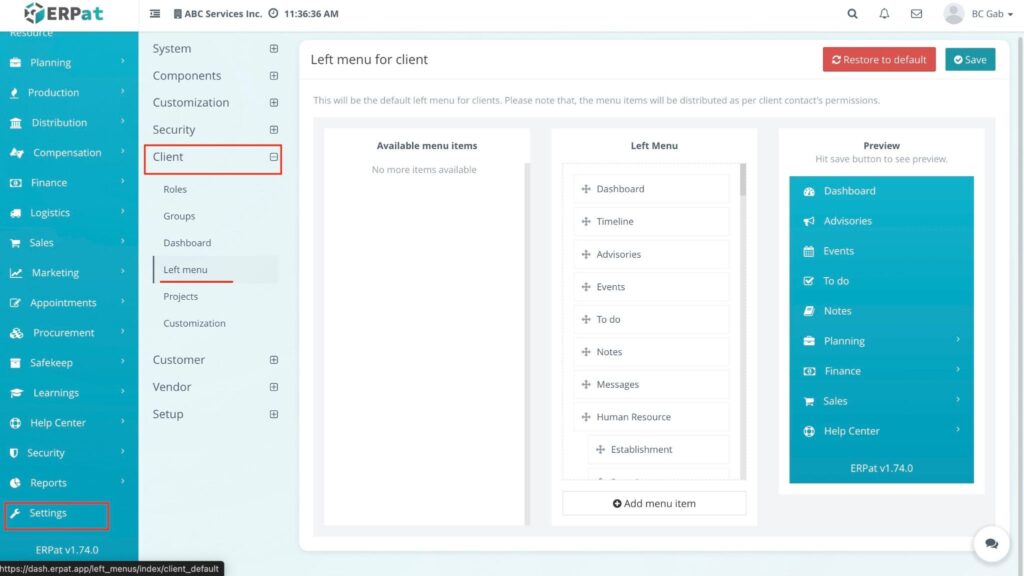Open the notifications bell icon
The height and width of the screenshot is (576, 1024).
point(884,14)
